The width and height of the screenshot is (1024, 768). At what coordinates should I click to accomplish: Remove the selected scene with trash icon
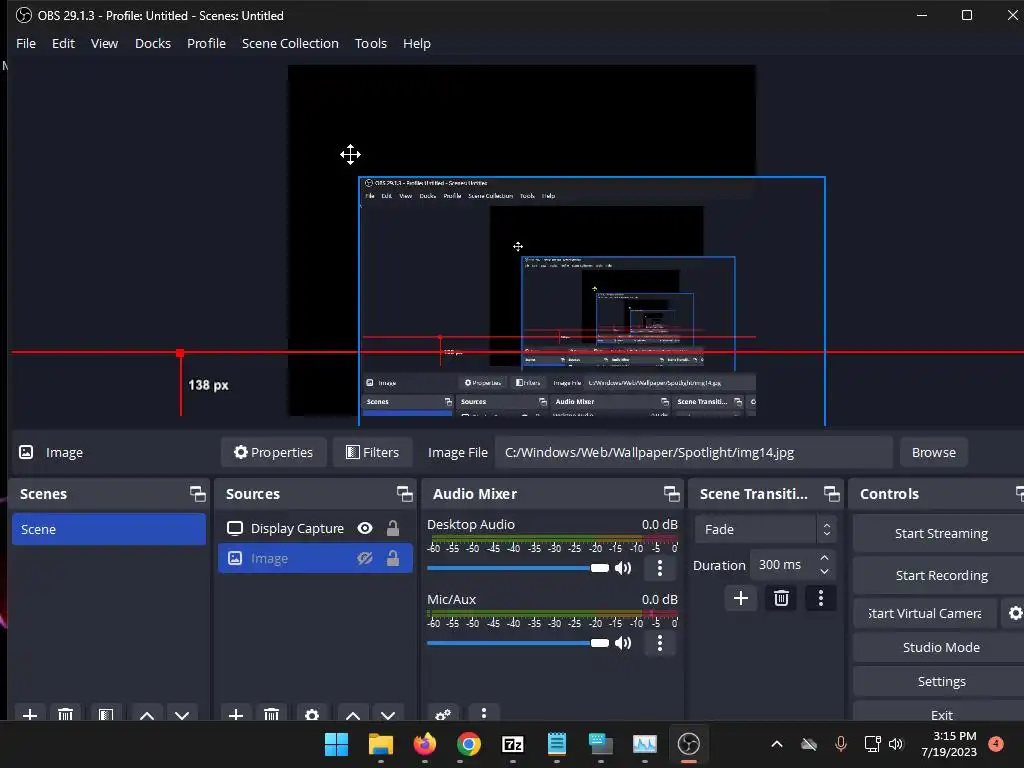tap(65, 714)
